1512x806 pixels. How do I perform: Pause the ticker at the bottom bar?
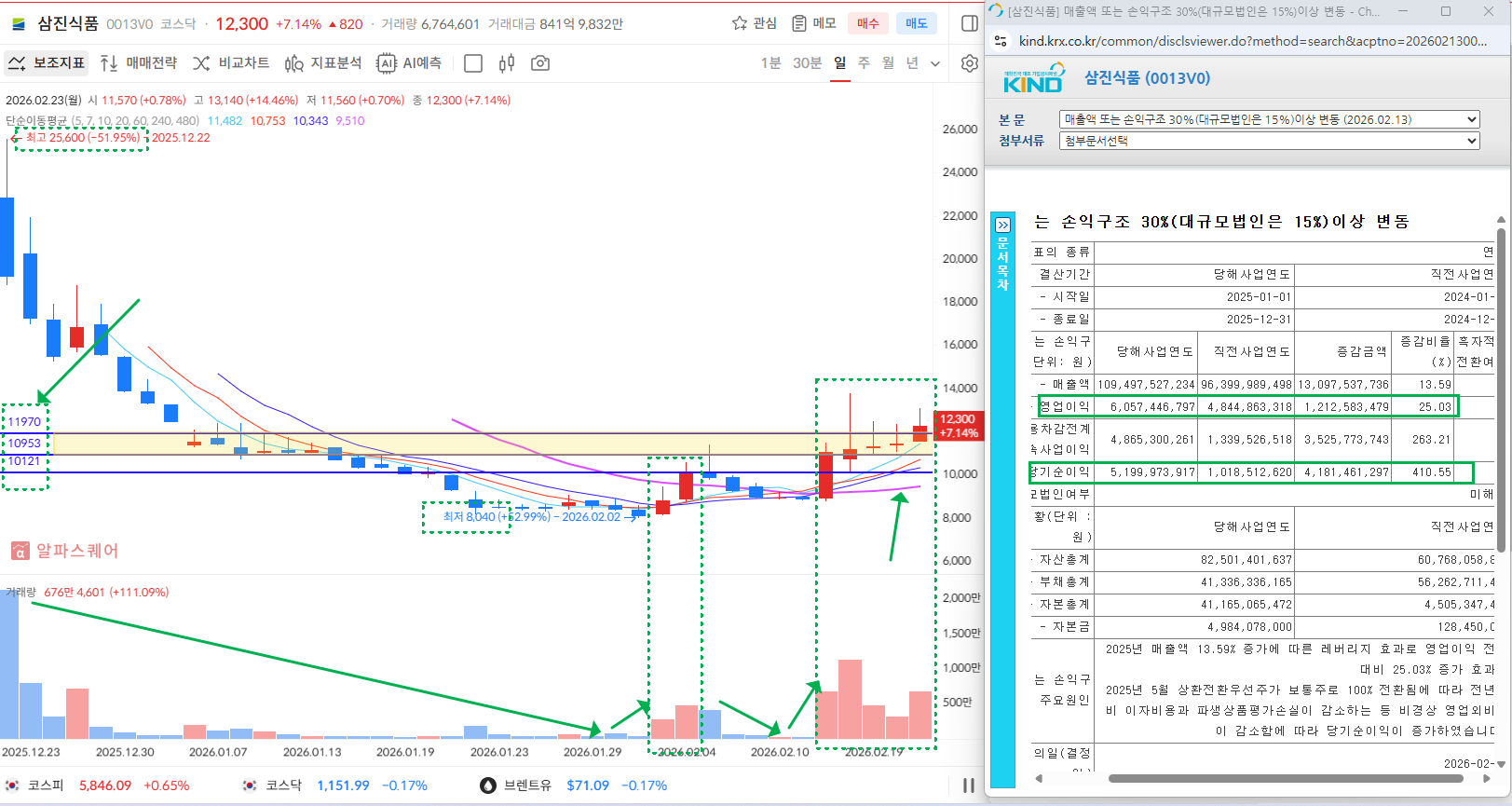click(968, 786)
